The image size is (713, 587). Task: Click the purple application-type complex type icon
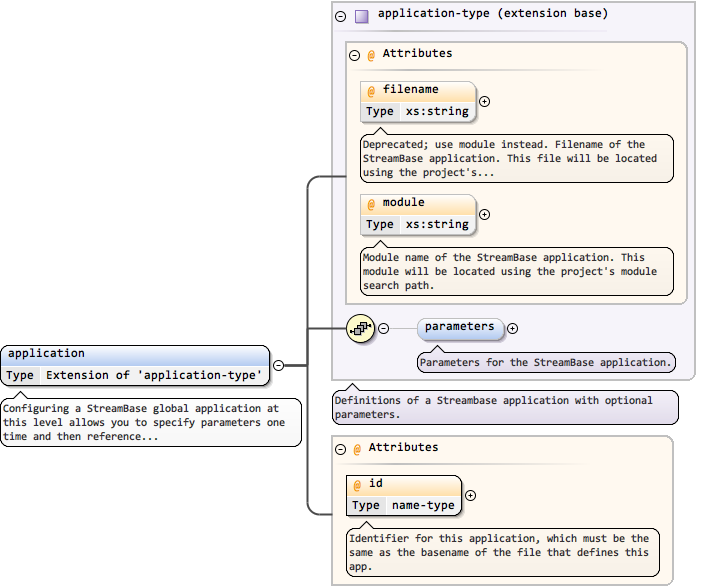click(362, 17)
